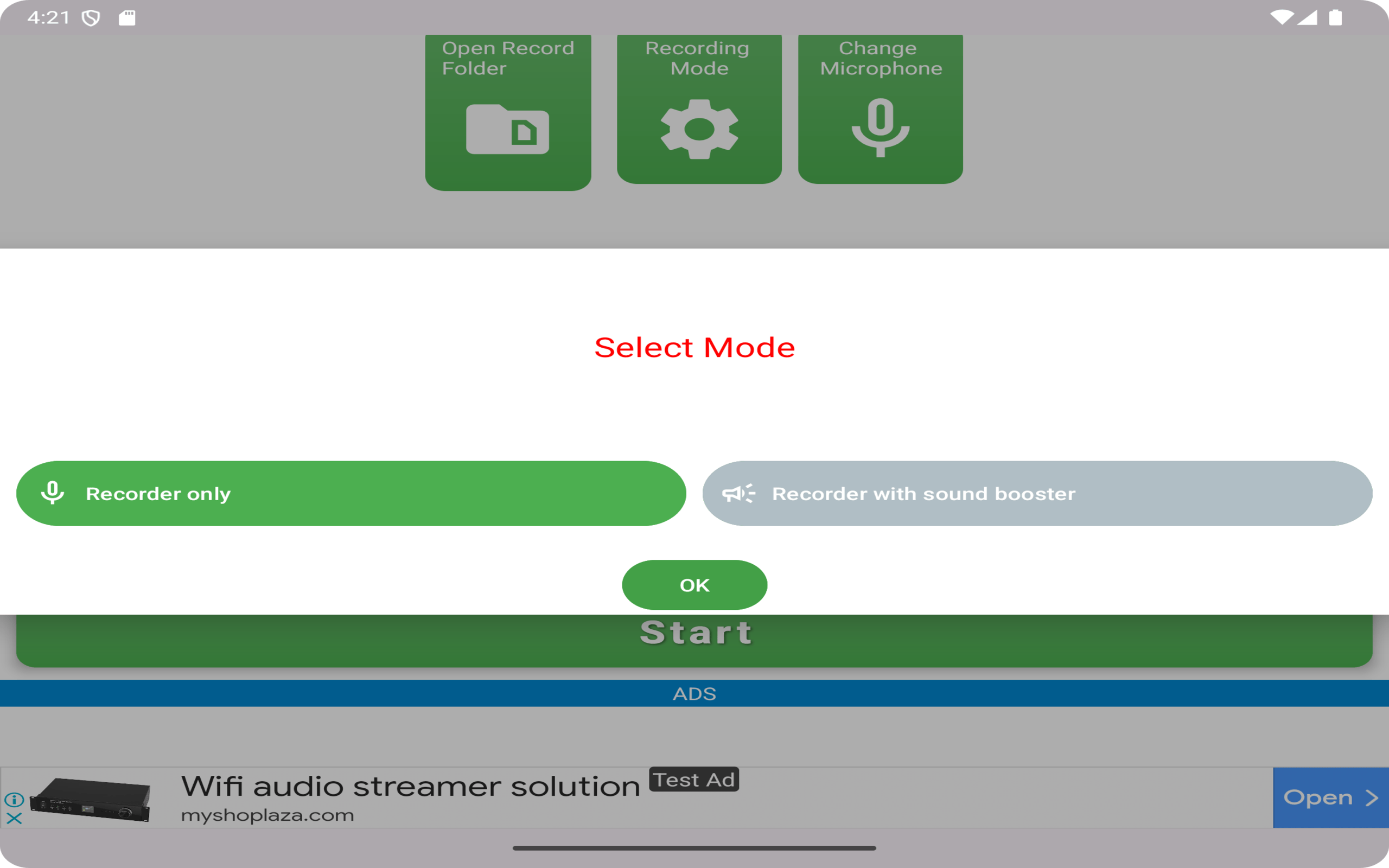The image size is (1389, 868).
Task: Click megaphone icon in sound booster option
Action: point(738,493)
